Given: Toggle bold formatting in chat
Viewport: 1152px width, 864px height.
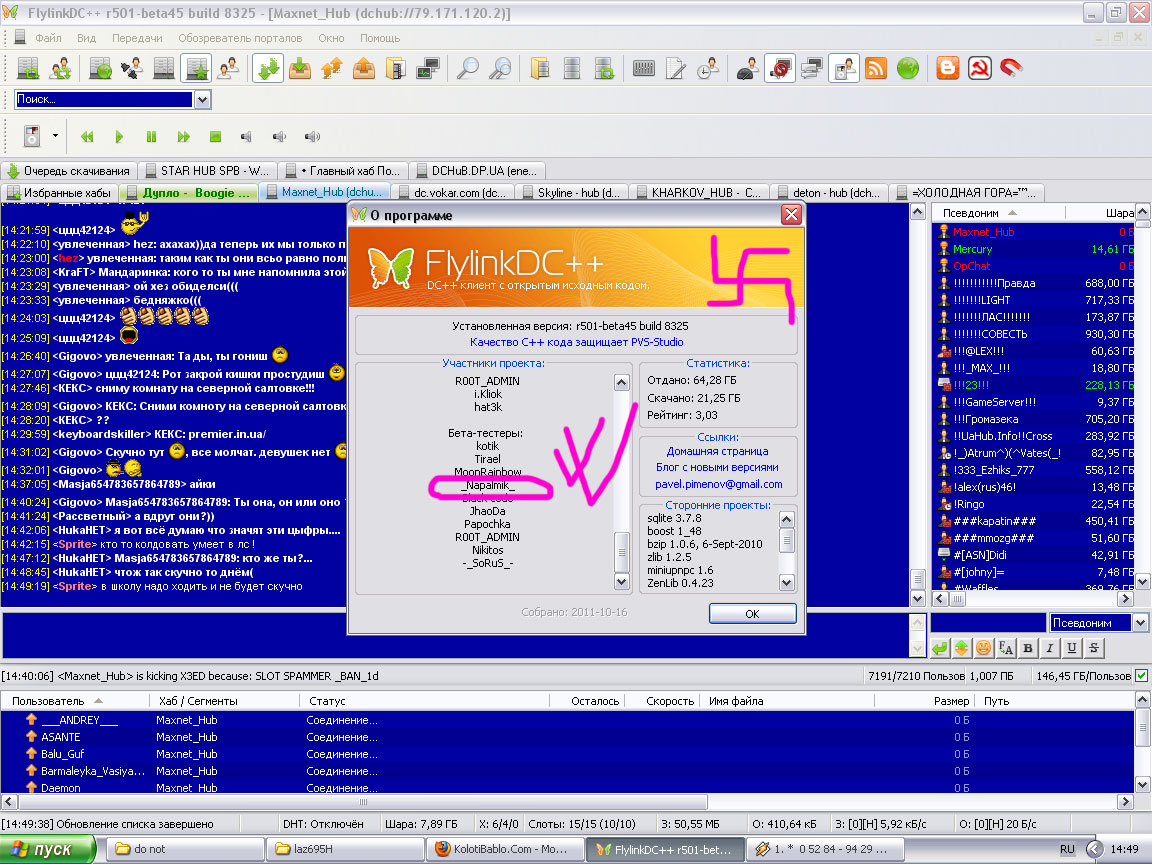Looking at the screenshot, I should (x=1028, y=648).
